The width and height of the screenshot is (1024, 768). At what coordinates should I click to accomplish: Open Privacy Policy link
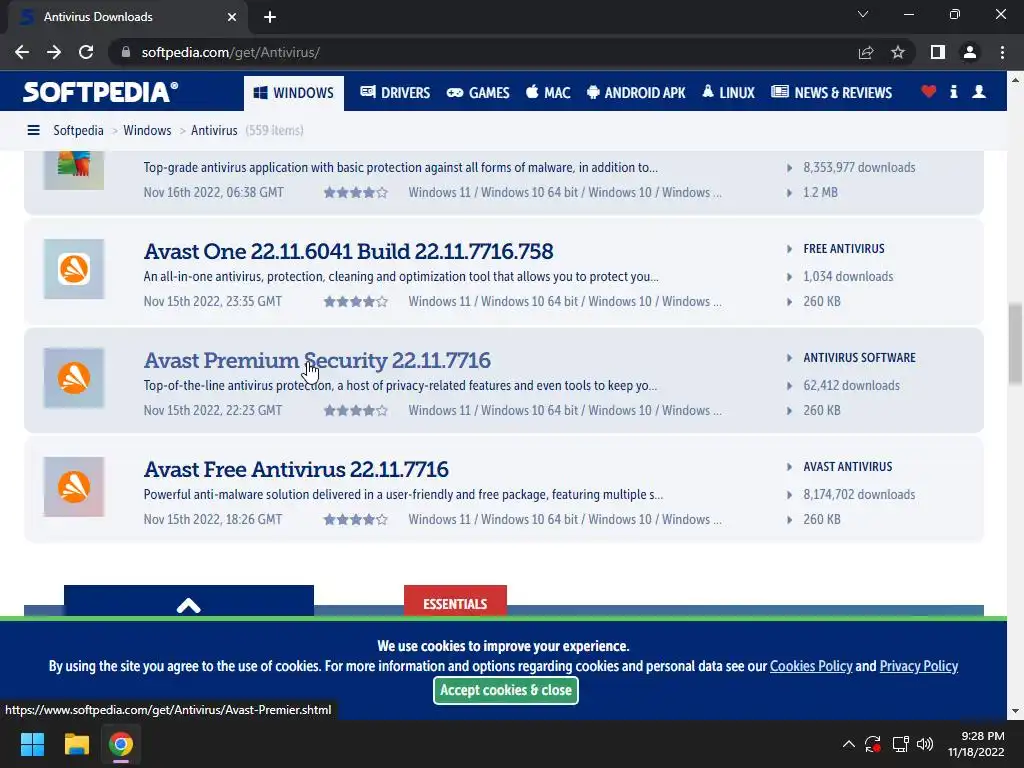919,666
